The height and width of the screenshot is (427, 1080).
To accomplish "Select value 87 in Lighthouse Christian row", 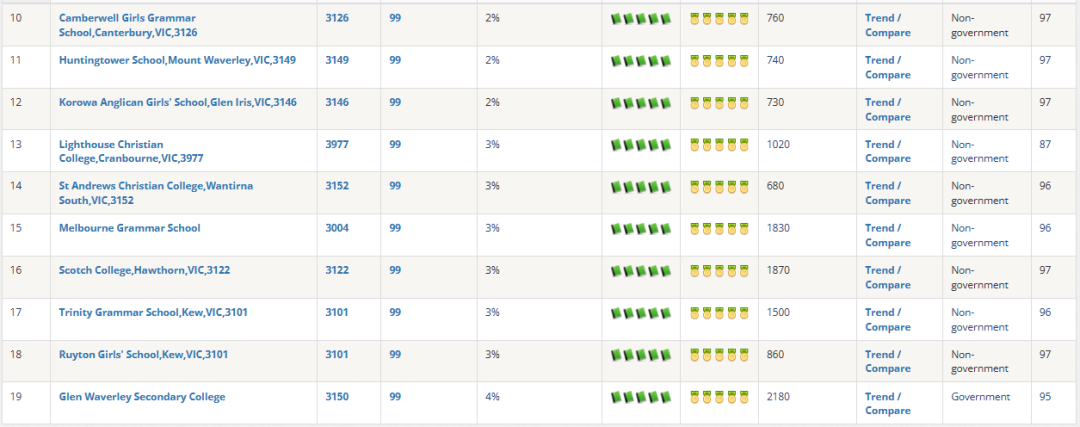I will click(1046, 144).
